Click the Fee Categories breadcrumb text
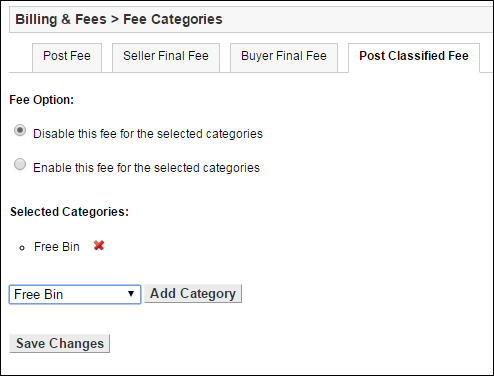The width and height of the screenshot is (494, 376). tap(173, 19)
